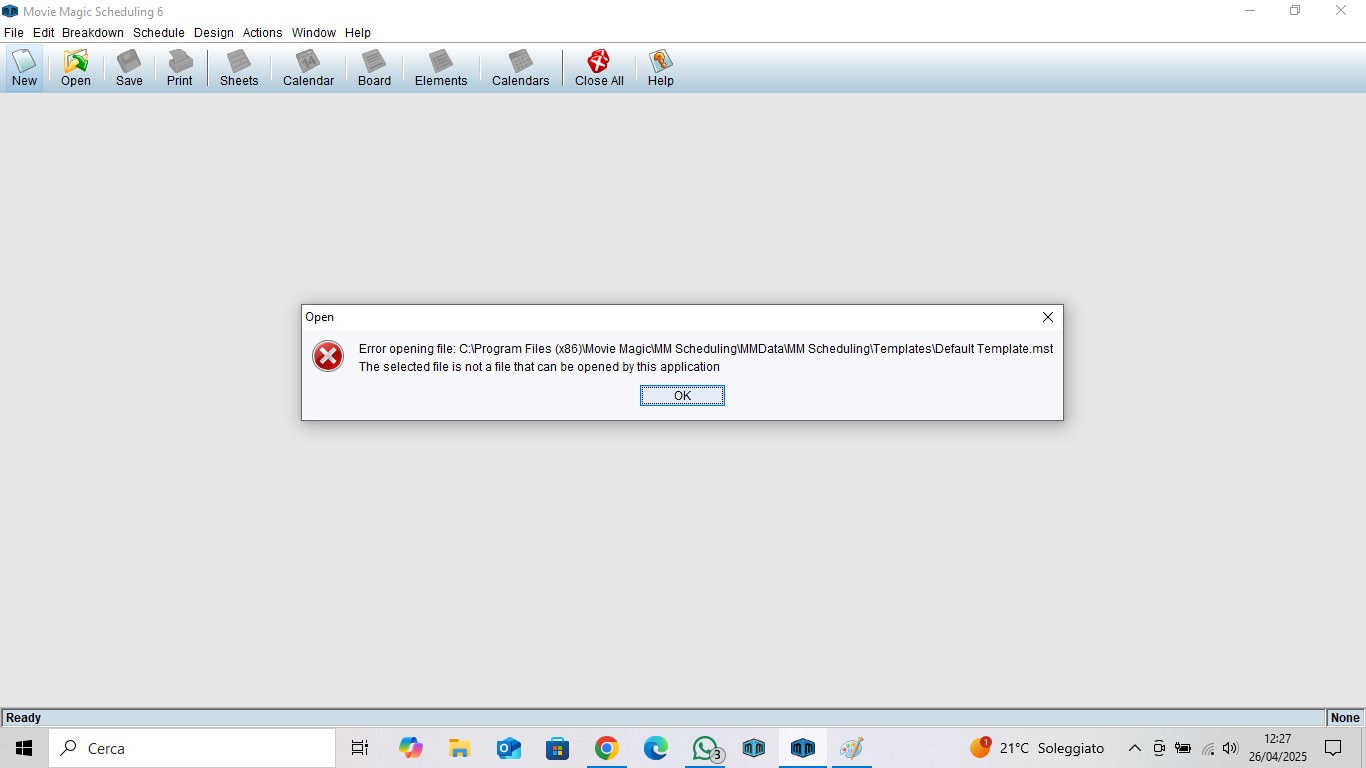Image resolution: width=1366 pixels, height=768 pixels.
Task: Open the Edit menu
Action: (x=44, y=33)
